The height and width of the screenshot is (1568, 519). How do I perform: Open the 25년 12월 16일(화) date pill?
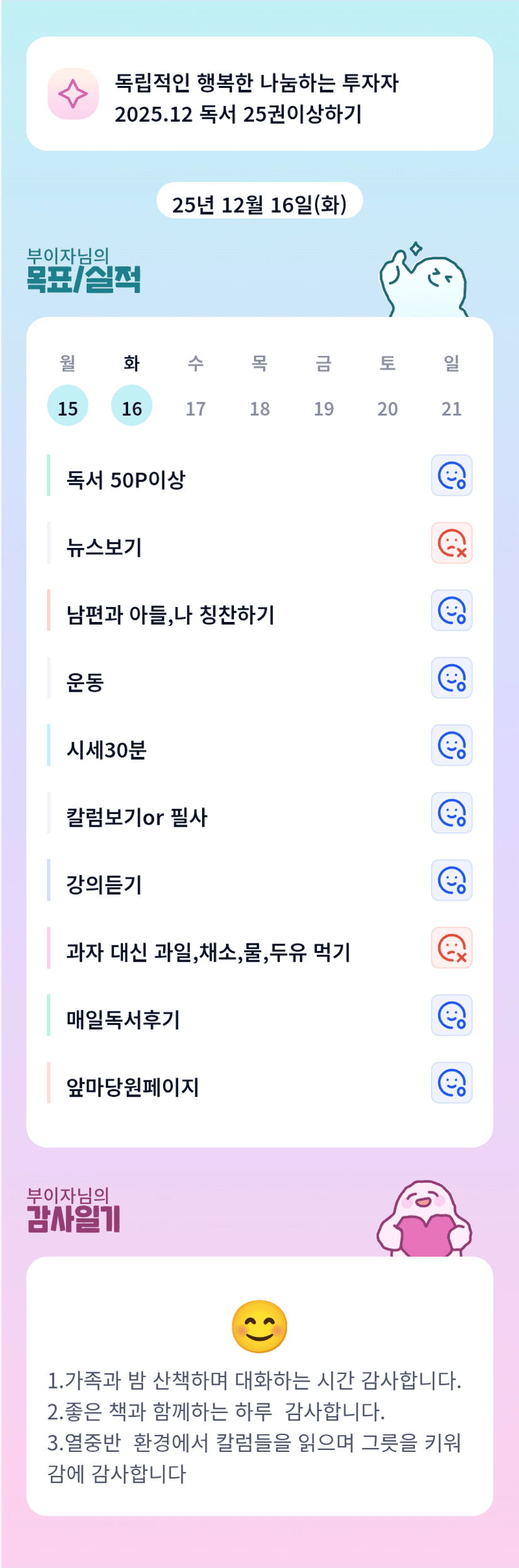tap(259, 203)
